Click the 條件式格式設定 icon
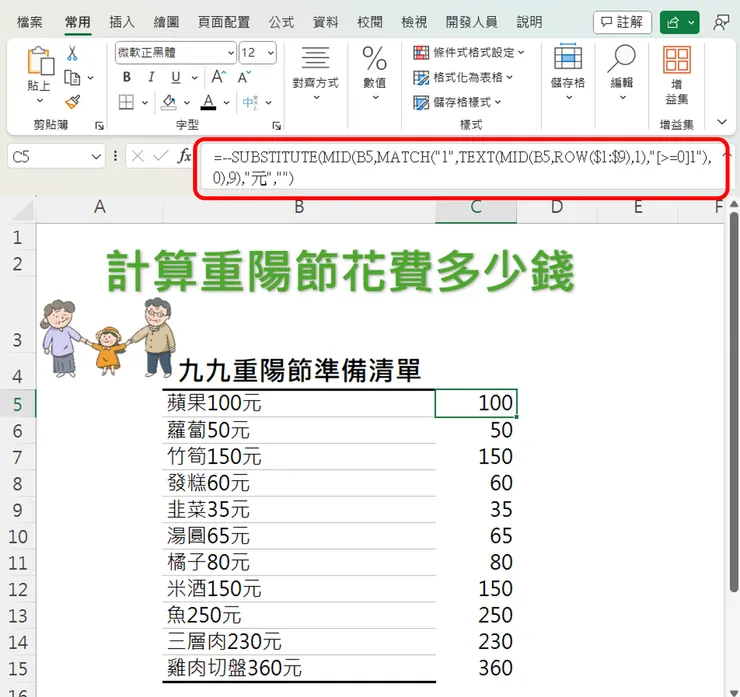 (421, 52)
